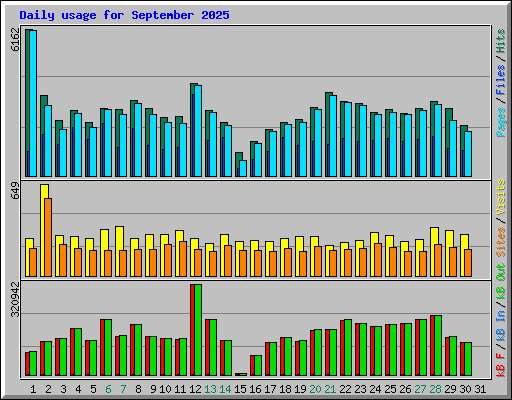The width and height of the screenshot is (512, 400).
Task: Click day label 15 on the x-axis
Action: pyautogui.click(x=240, y=389)
